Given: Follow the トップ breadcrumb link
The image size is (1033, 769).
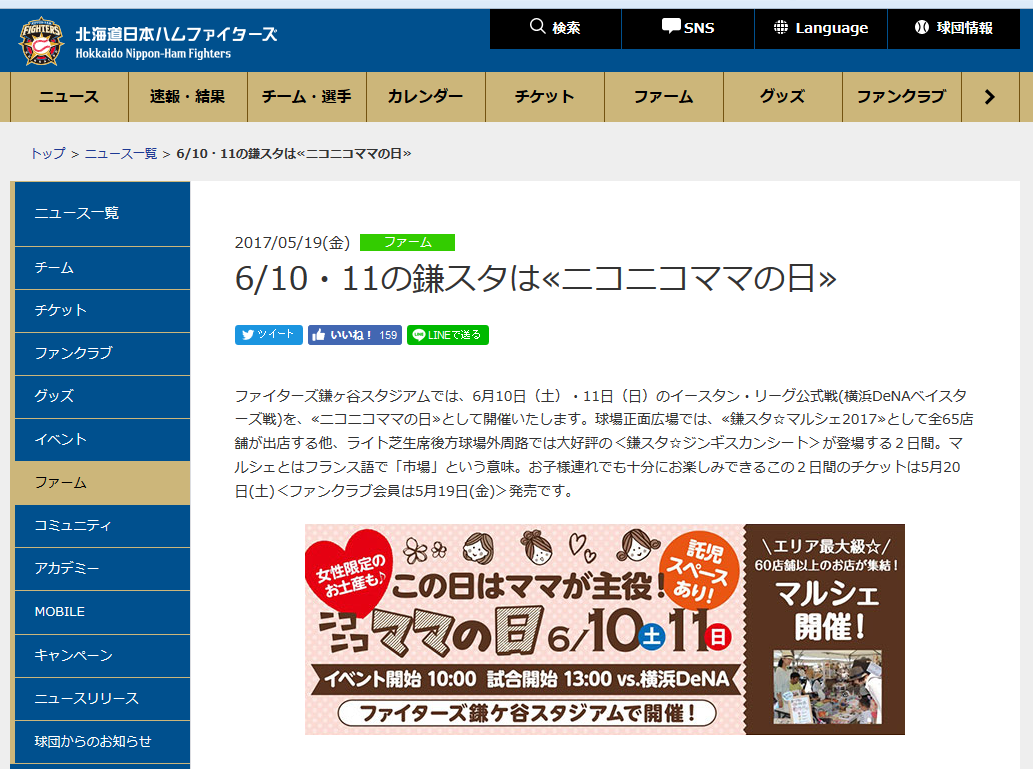Looking at the screenshot, I should tap(48, 154).
